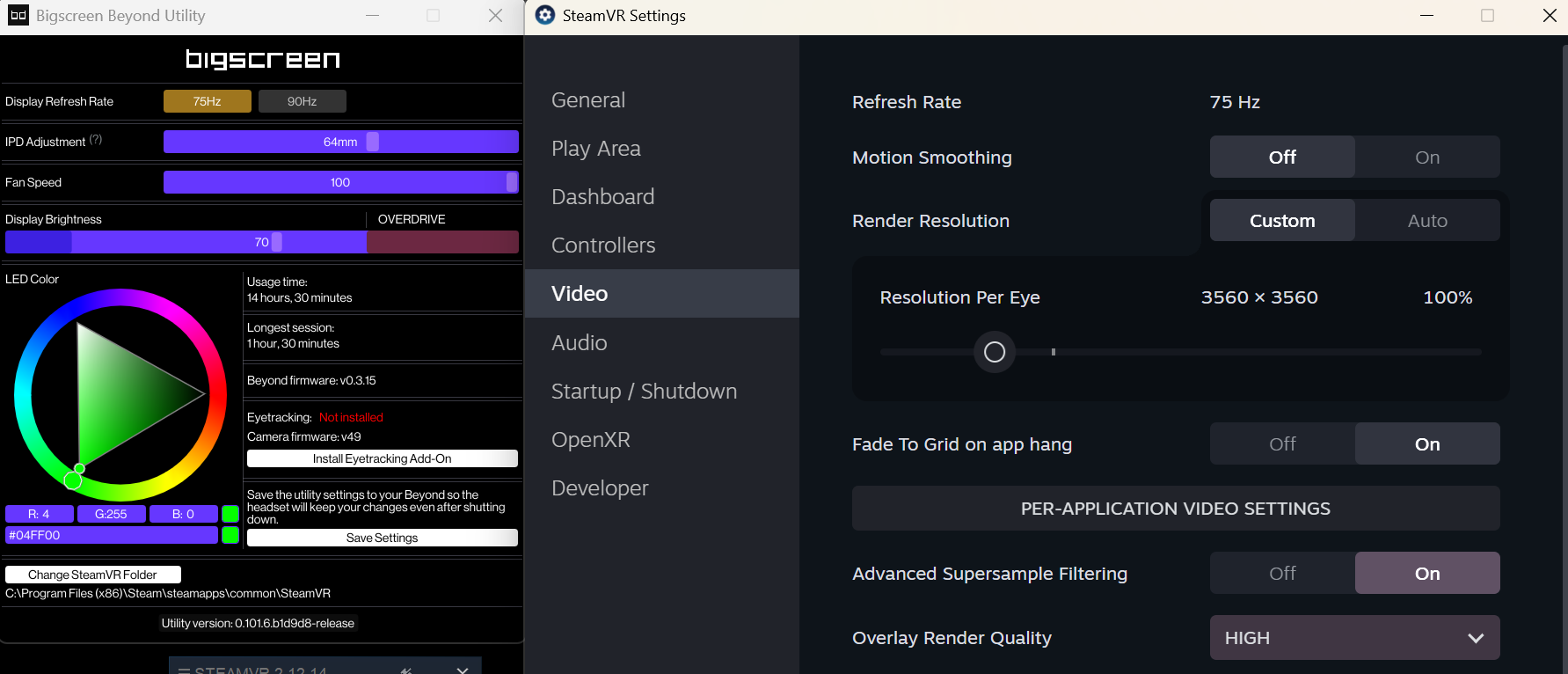Click the red value field R: 4

click(x=39, y=514)
